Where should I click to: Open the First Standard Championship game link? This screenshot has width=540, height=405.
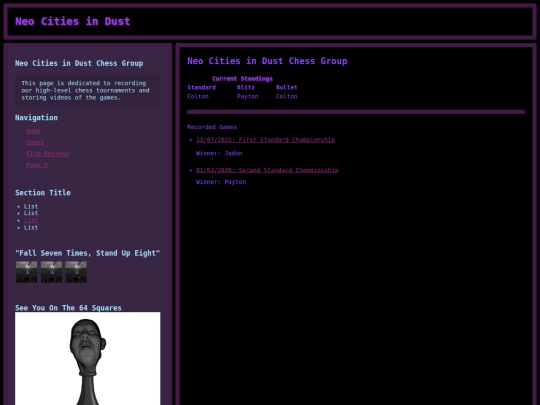(x=265, y=139)
